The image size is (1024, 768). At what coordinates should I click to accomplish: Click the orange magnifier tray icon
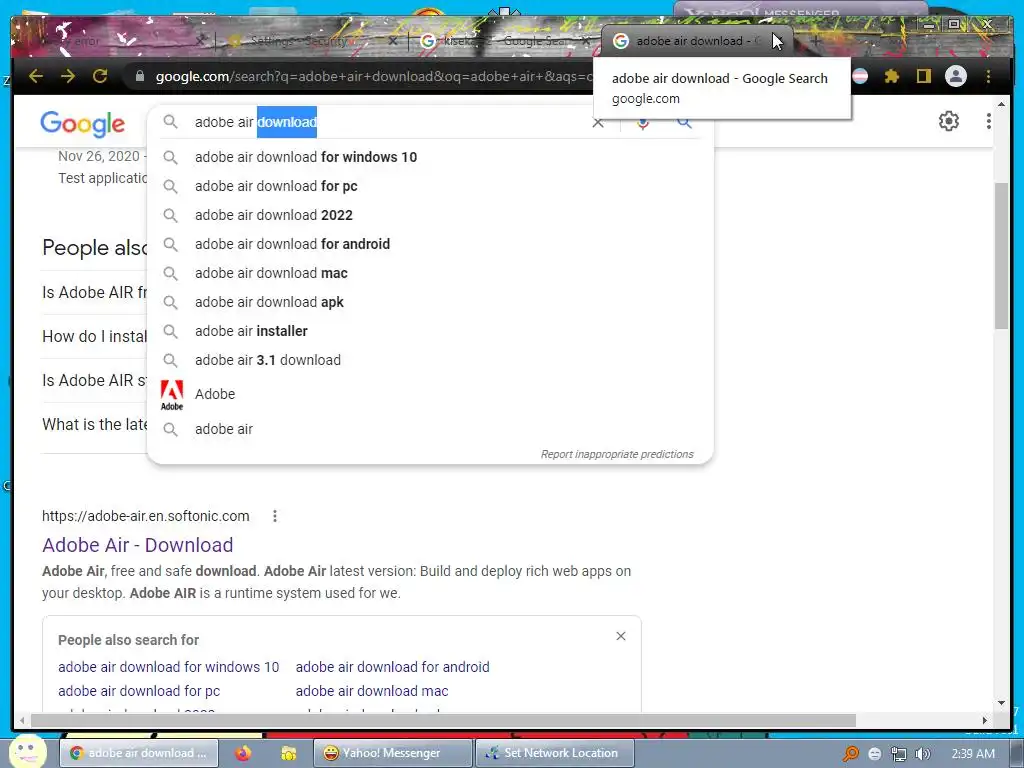(x=850, y=754)
